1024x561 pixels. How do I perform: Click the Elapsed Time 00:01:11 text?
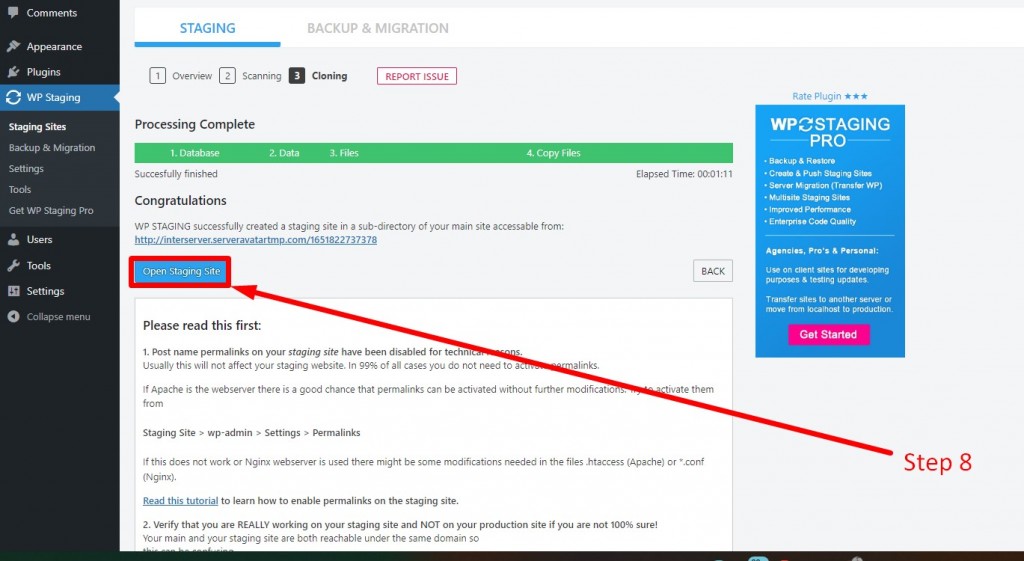[684, 174]
